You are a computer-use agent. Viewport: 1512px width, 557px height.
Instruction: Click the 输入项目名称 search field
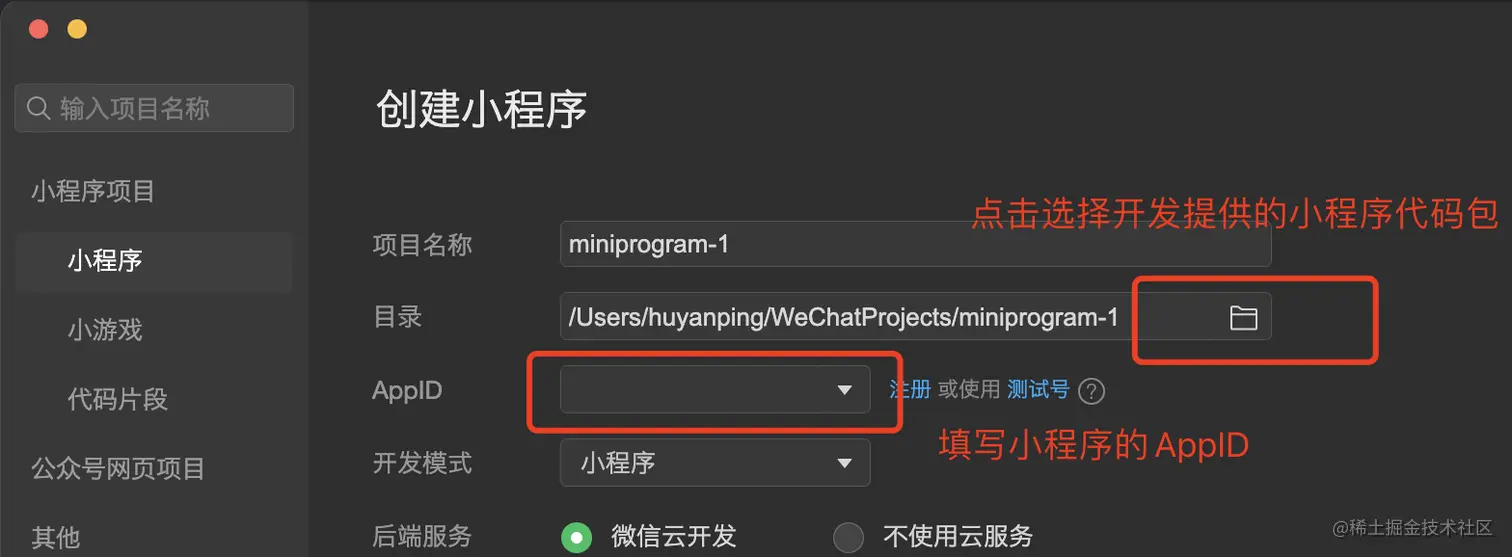pos(154,108)
